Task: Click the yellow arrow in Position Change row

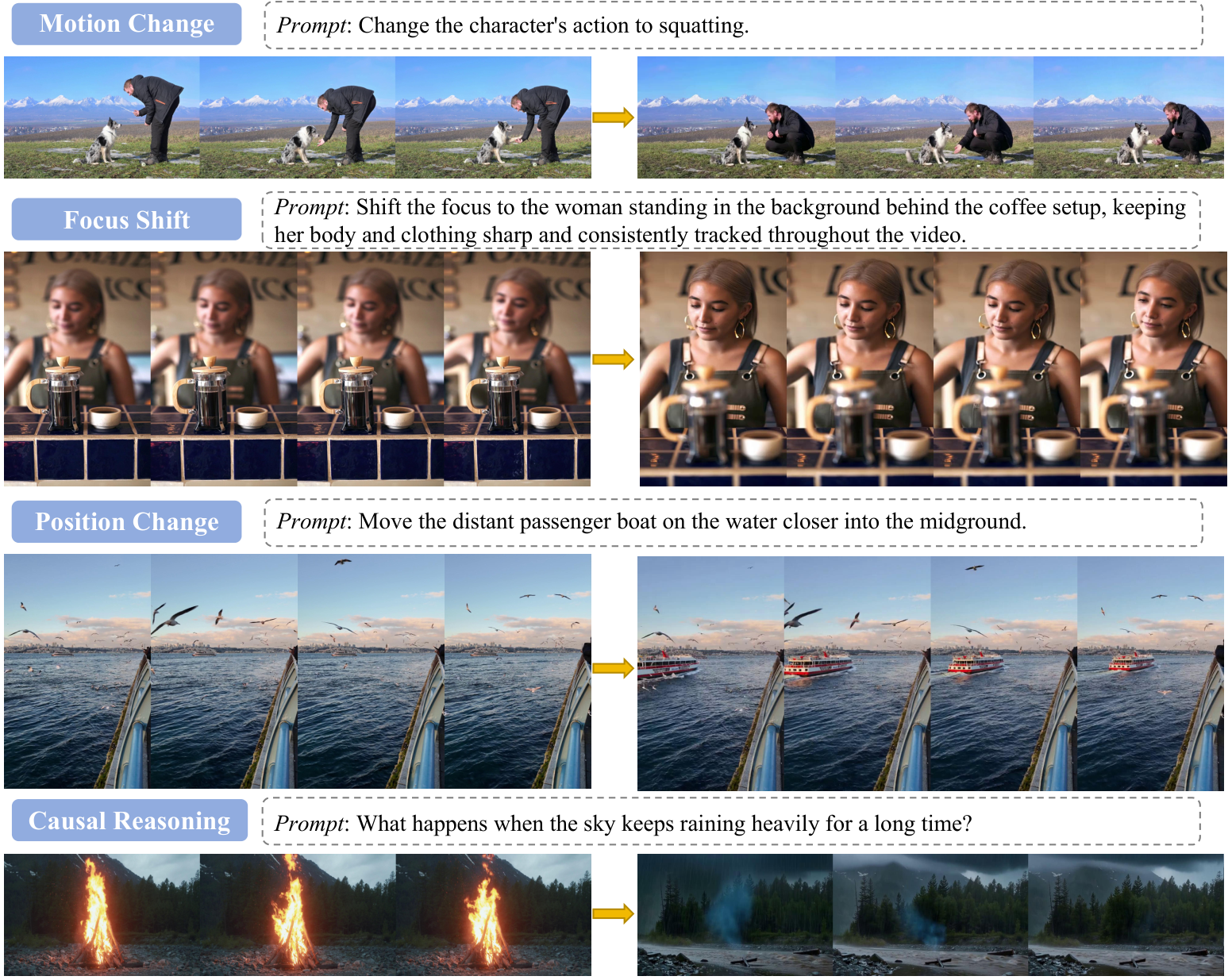Action: (x=614, y=668)
